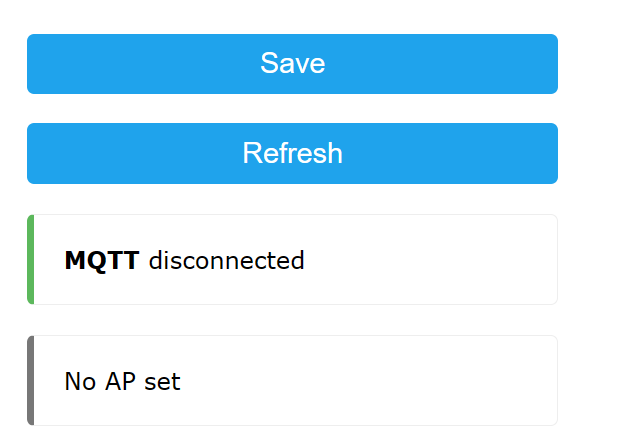Click the Save button
Viewport: 622px width, 443px height.
[x=292, y=64]
